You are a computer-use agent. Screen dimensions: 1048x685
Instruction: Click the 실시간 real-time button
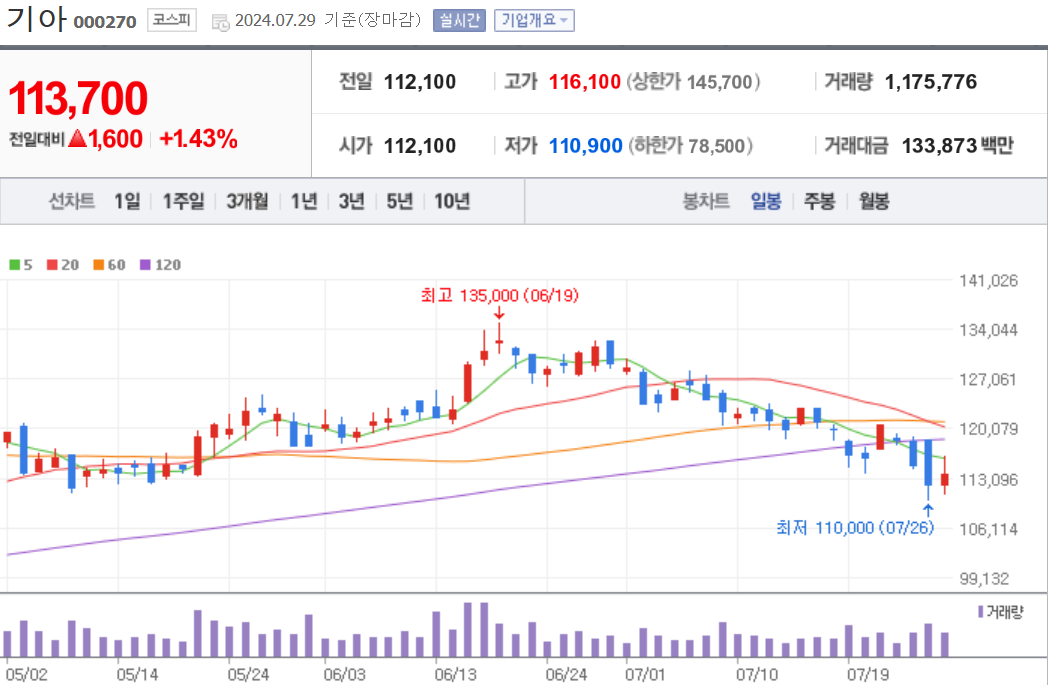coord(459,21)
